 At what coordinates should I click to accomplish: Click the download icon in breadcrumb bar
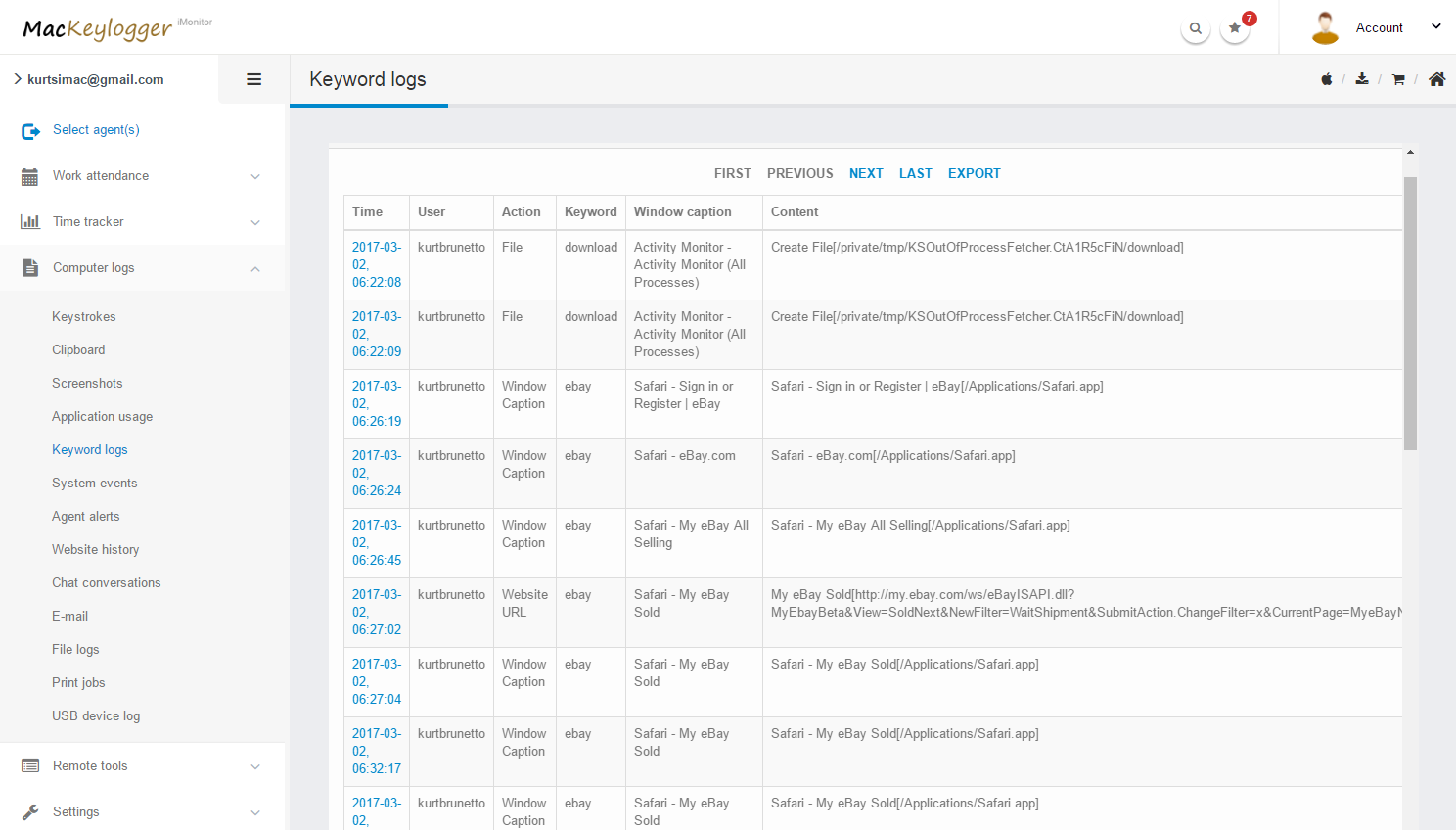[1361, 79]
